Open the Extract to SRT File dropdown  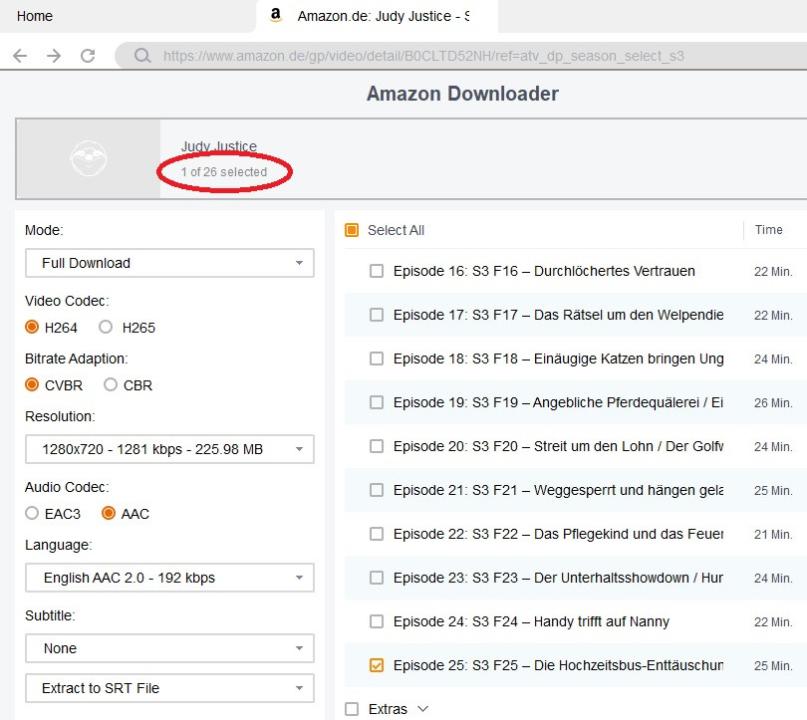169,688
